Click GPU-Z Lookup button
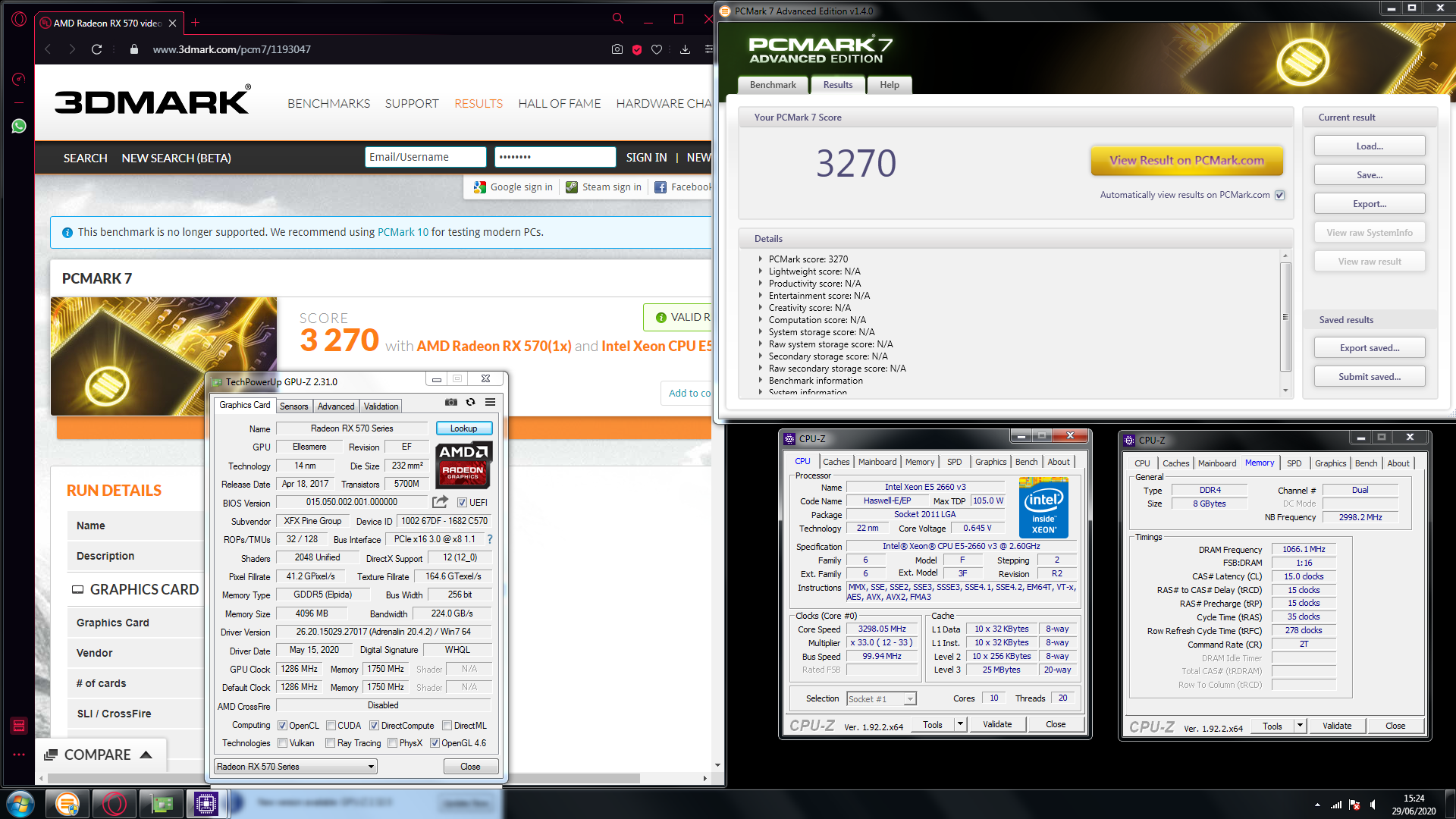This screenshot has height=819, width=1456. click(x=464, y=428)
